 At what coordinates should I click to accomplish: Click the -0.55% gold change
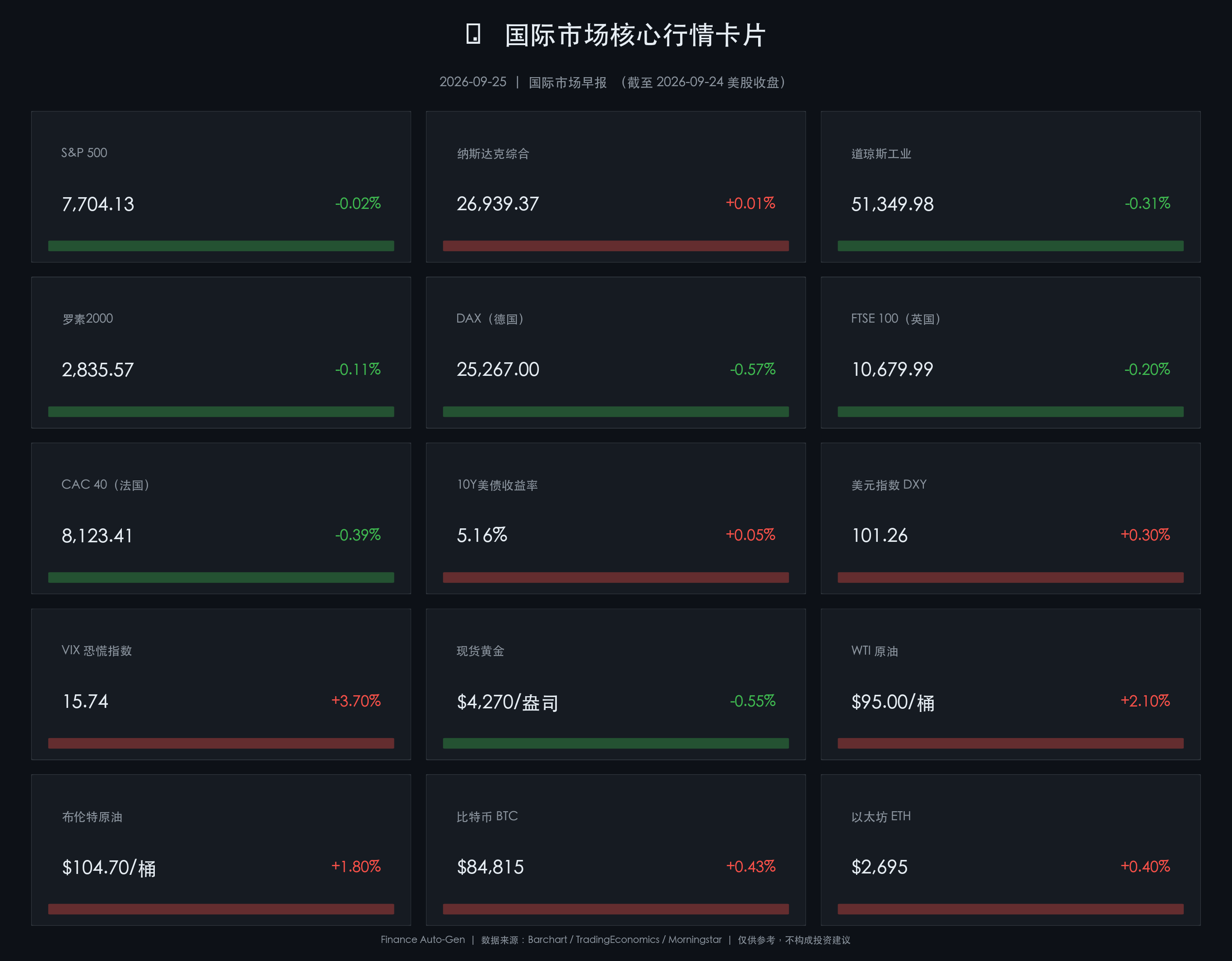click(753, 701)
